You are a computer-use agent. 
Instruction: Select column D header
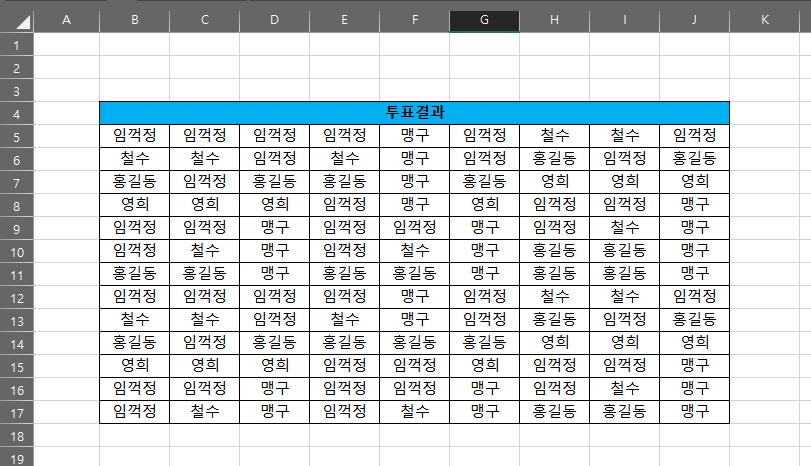[x=274, y=20]
